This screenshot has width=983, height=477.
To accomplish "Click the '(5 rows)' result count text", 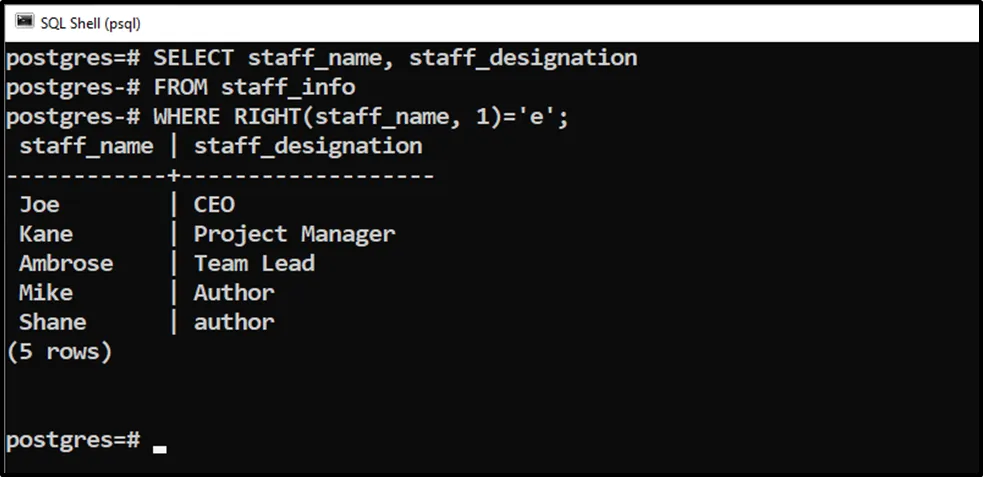I will (x=59, y=352).
